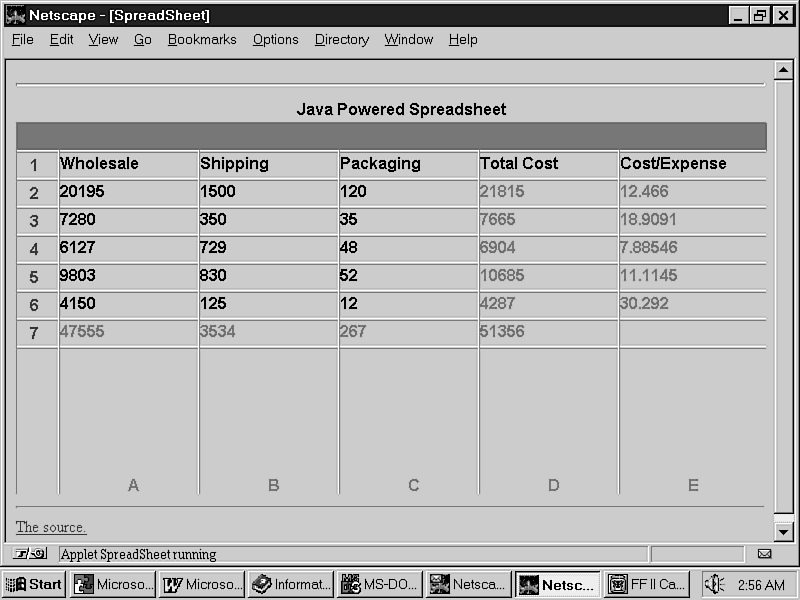
Task: Click the Netscape icon in title bar
Action: 15,15
